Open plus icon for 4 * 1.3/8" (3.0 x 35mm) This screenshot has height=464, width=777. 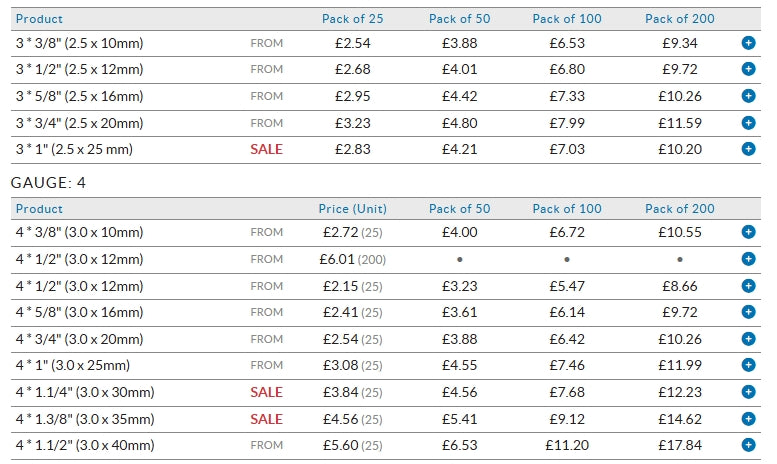point(748,418)
